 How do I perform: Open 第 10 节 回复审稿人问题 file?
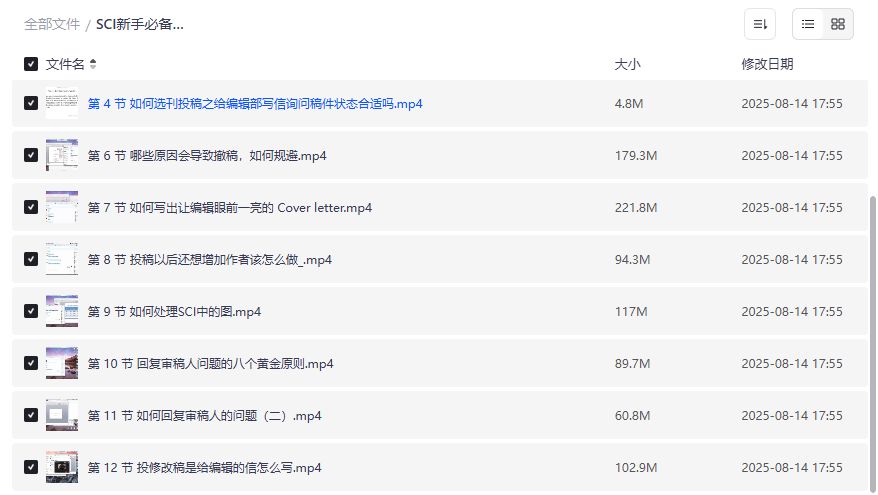pyautogui.click(x=210, y=364)
